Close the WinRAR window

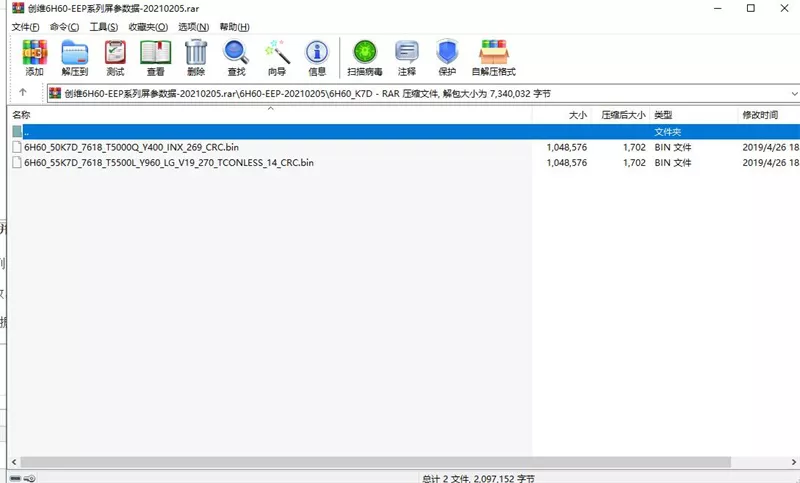pyautogui.click(x=784, y=8)
